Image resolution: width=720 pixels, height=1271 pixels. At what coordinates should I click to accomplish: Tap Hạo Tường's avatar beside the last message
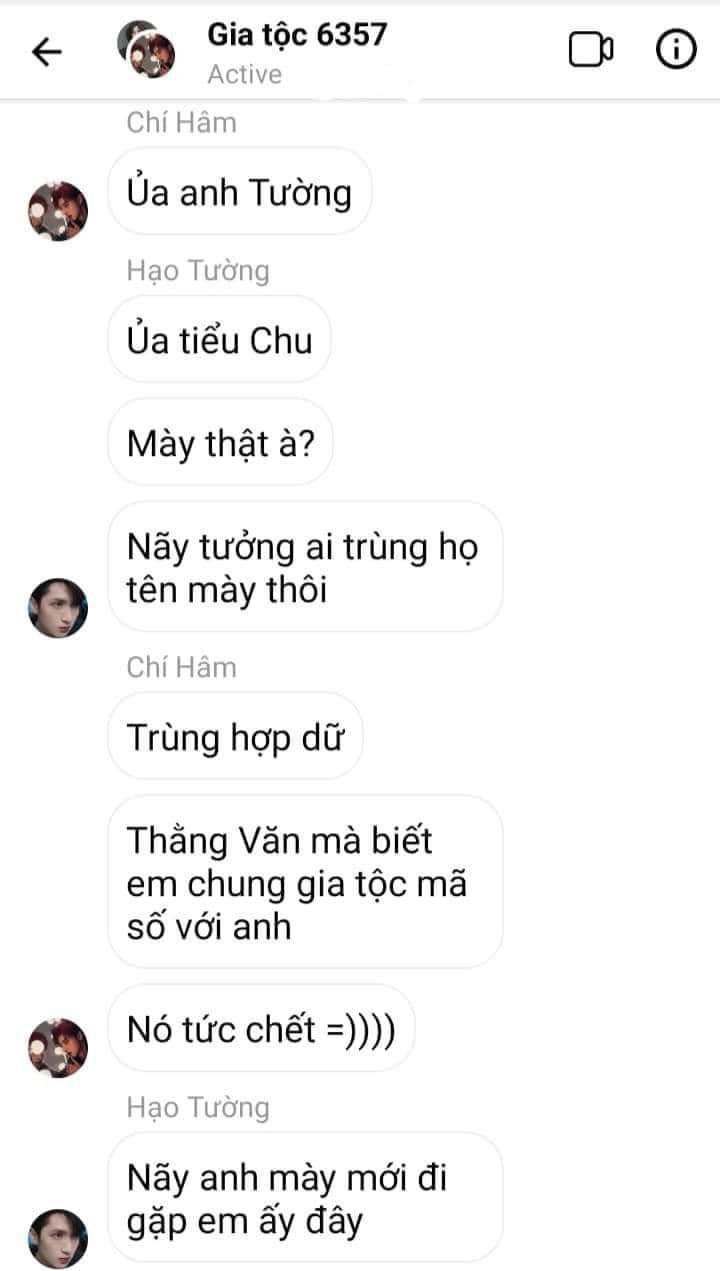[57, 1237]
